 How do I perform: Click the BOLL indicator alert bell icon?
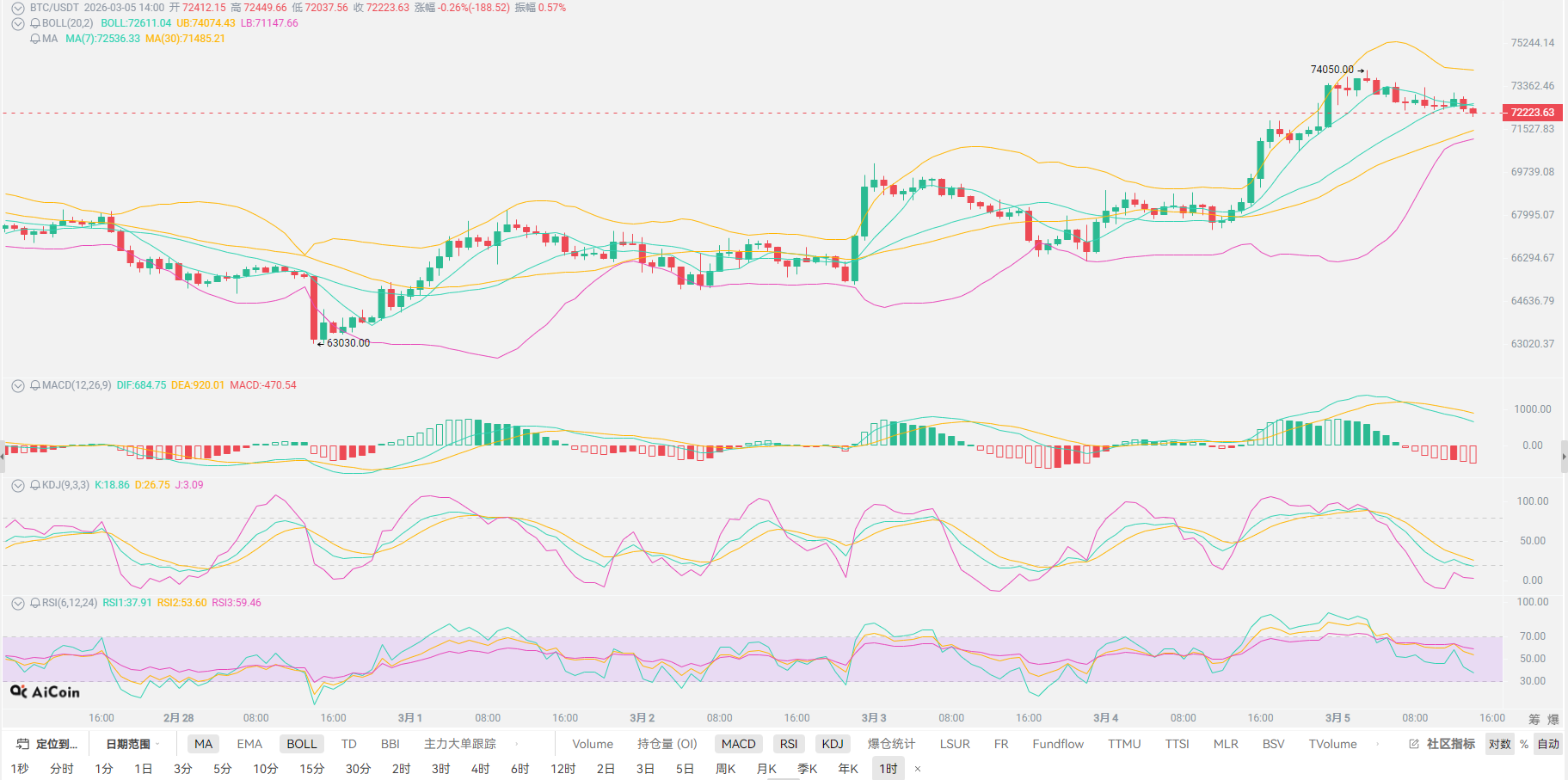tap(35, 23)
